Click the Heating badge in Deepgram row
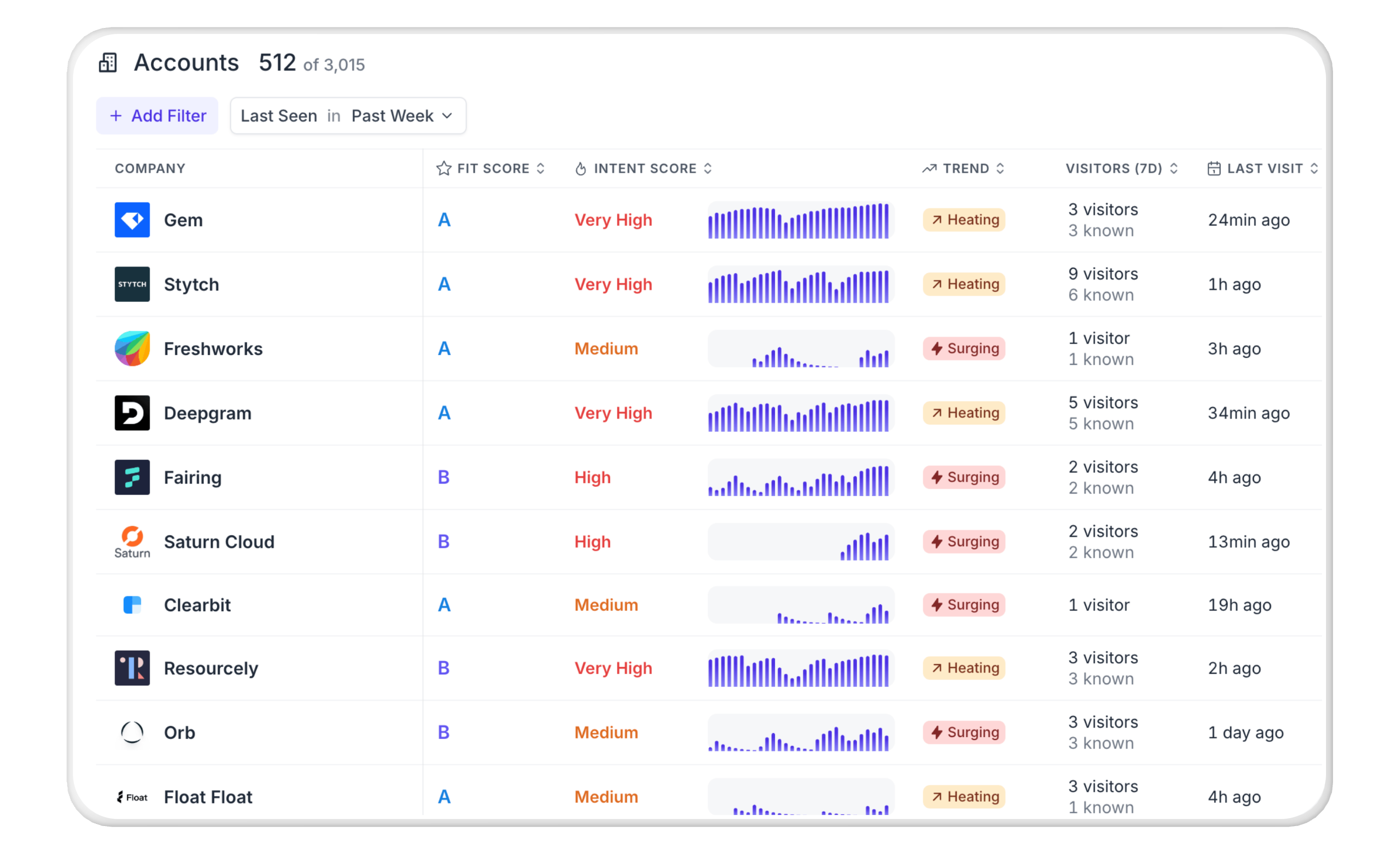Image resolution: width=1400 pixels, height=854 pixels. pos(964,413)
